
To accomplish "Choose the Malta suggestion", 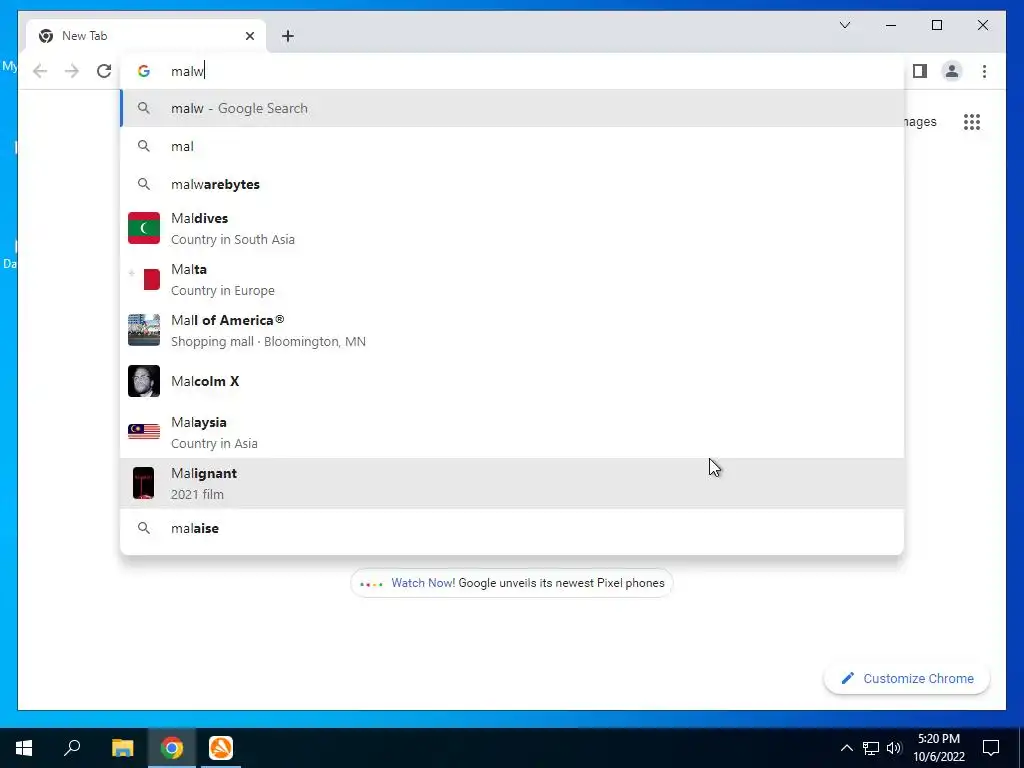I will click(512, 280).
